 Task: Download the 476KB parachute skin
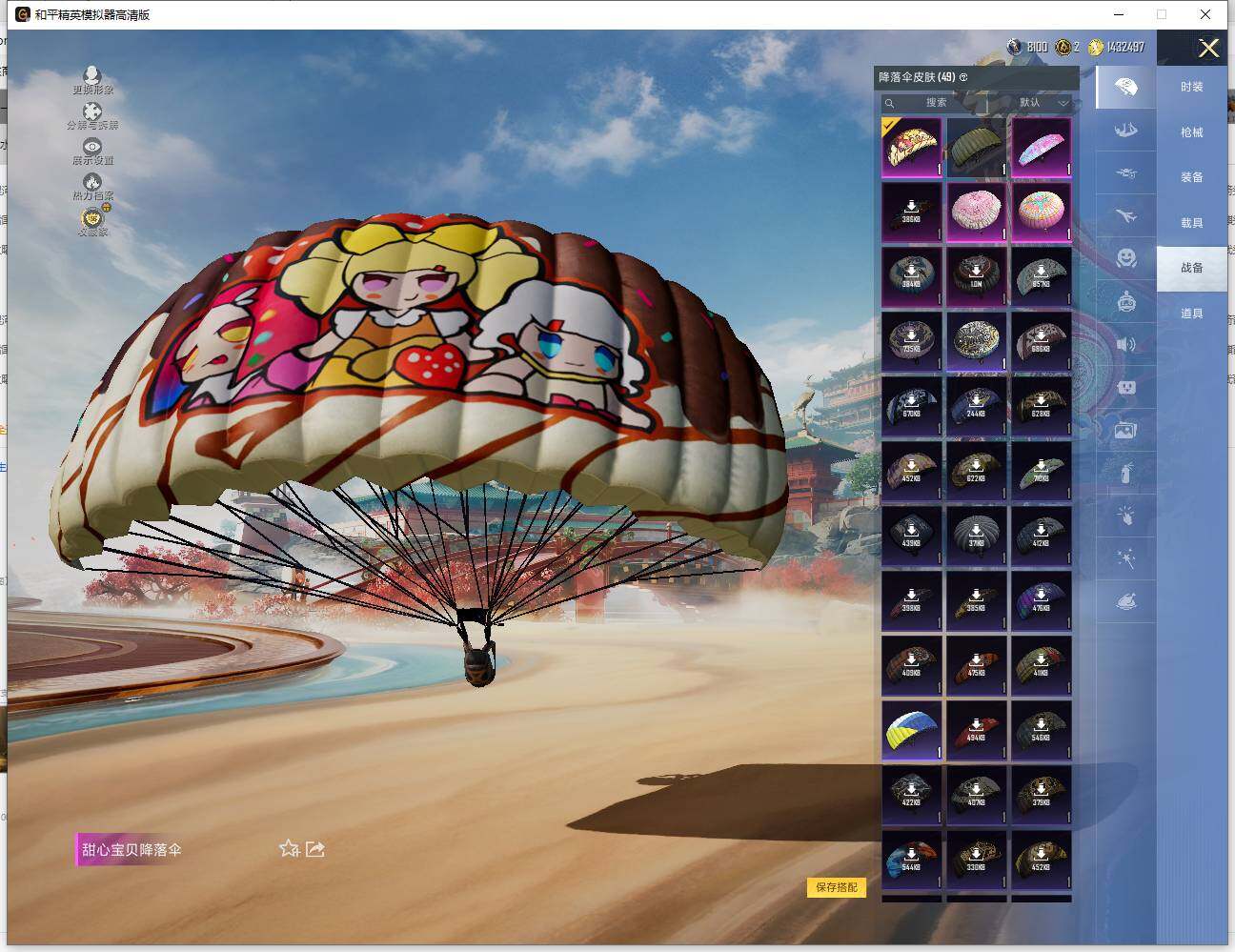(1042, 600)
